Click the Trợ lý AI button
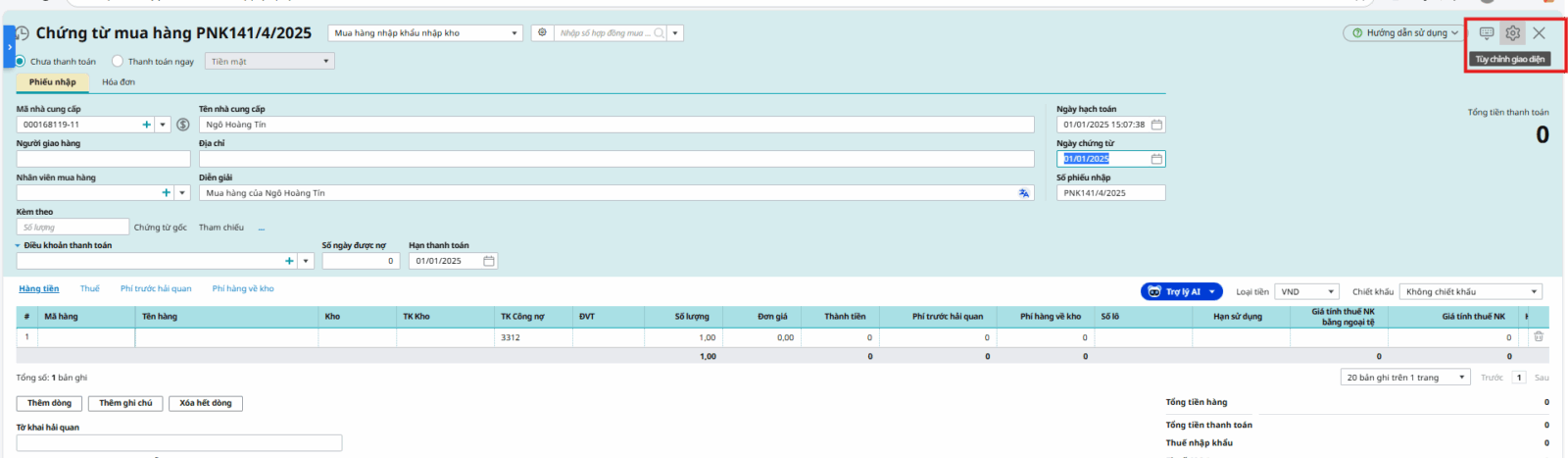 [1181, 292]
